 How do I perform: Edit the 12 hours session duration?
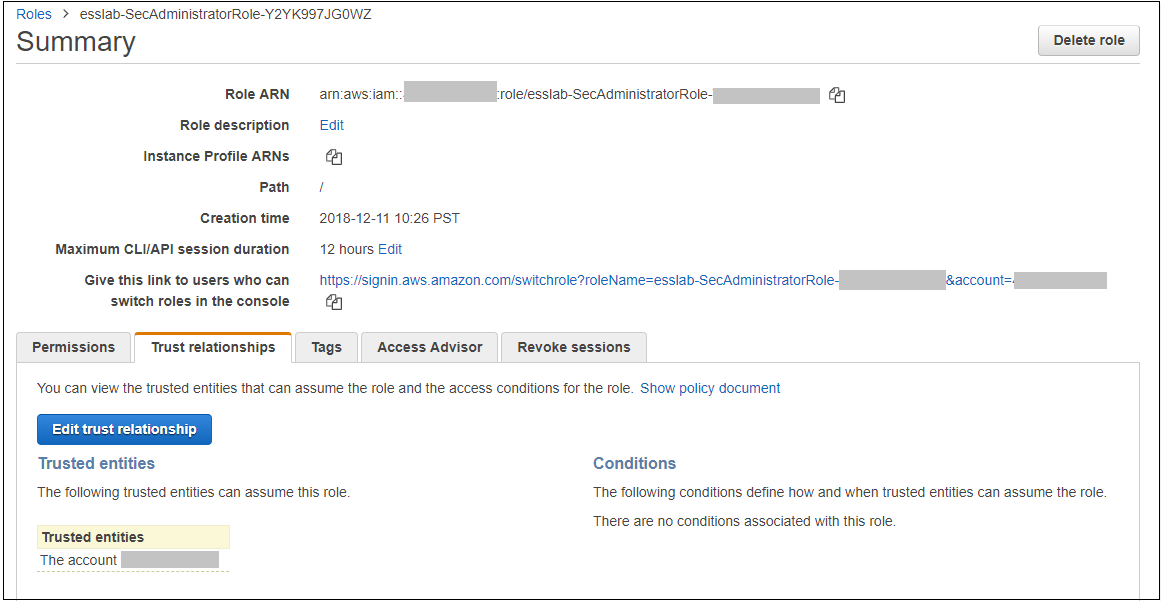390,249
